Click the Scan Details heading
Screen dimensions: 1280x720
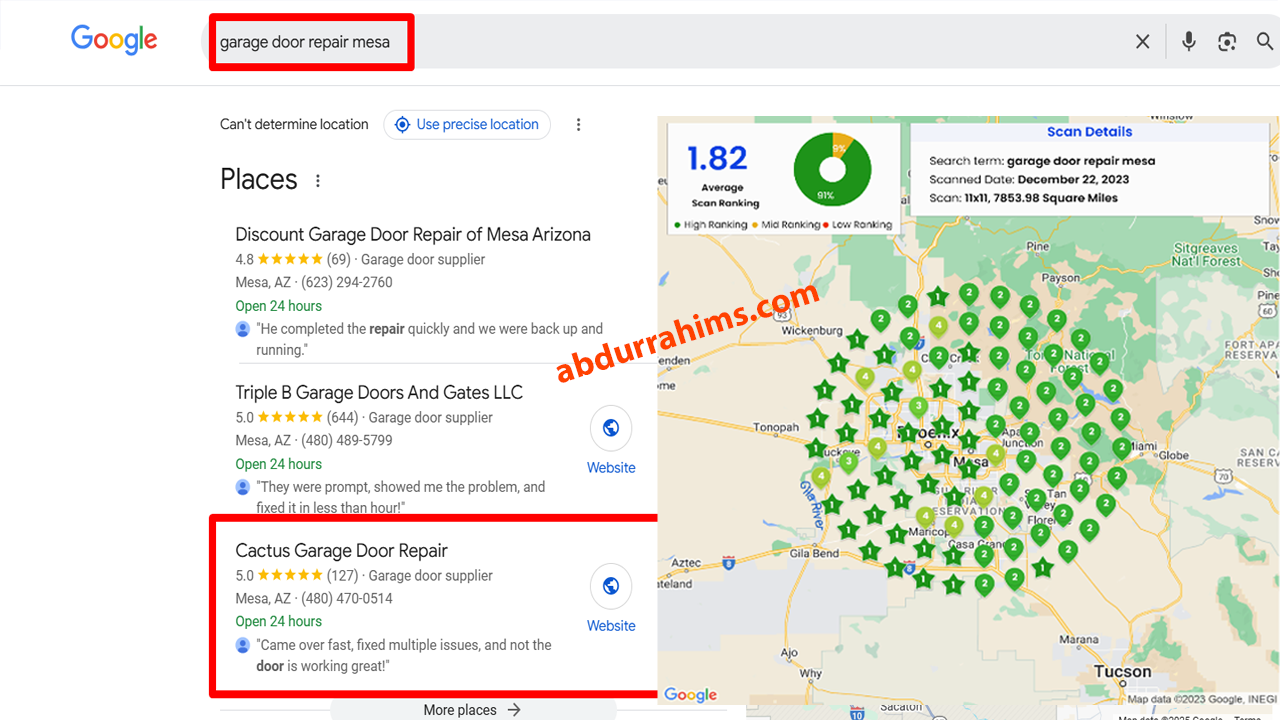click(1089, 132)
